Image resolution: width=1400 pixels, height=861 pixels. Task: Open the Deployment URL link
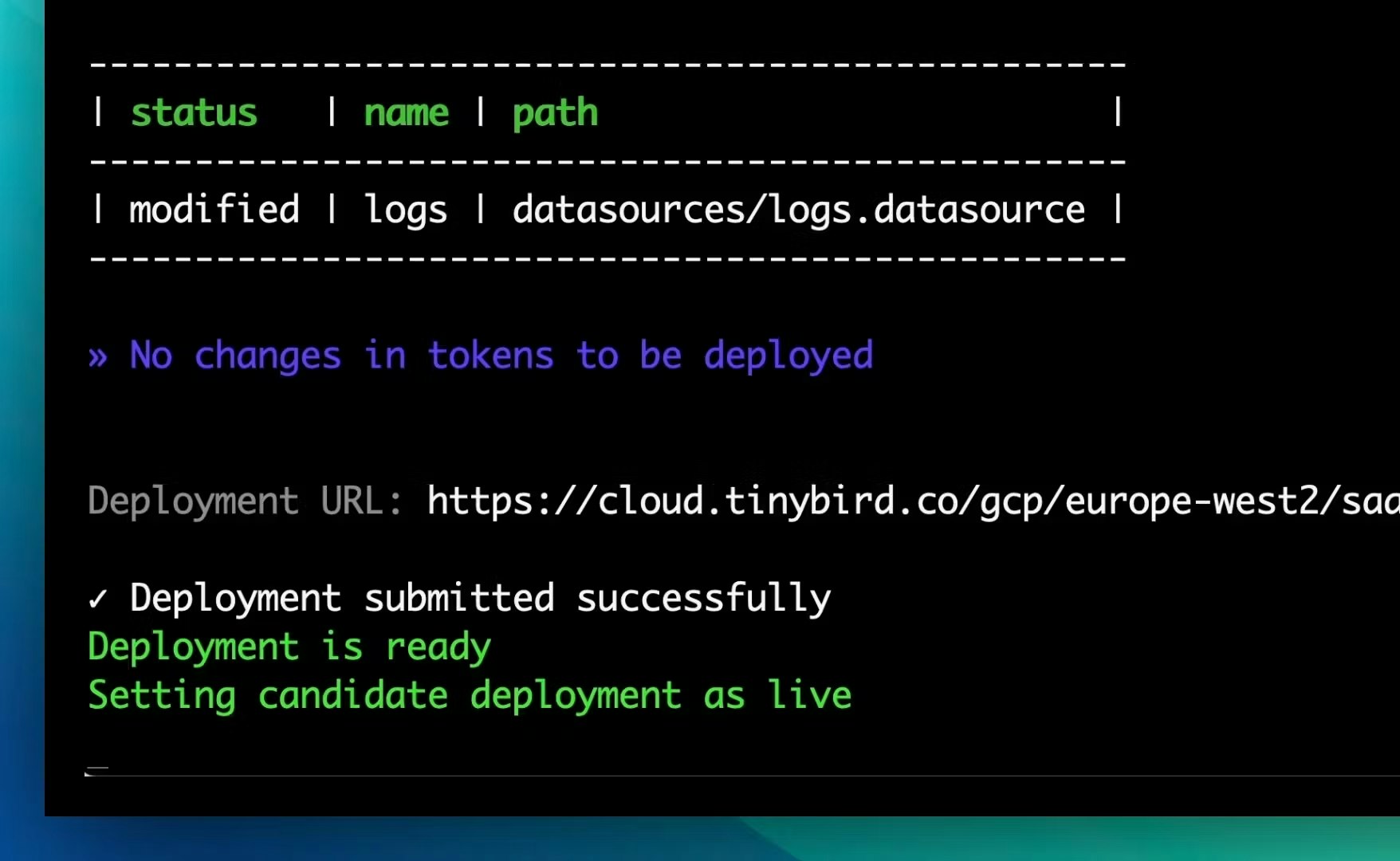pyautogui.click(x=913, y=501)
